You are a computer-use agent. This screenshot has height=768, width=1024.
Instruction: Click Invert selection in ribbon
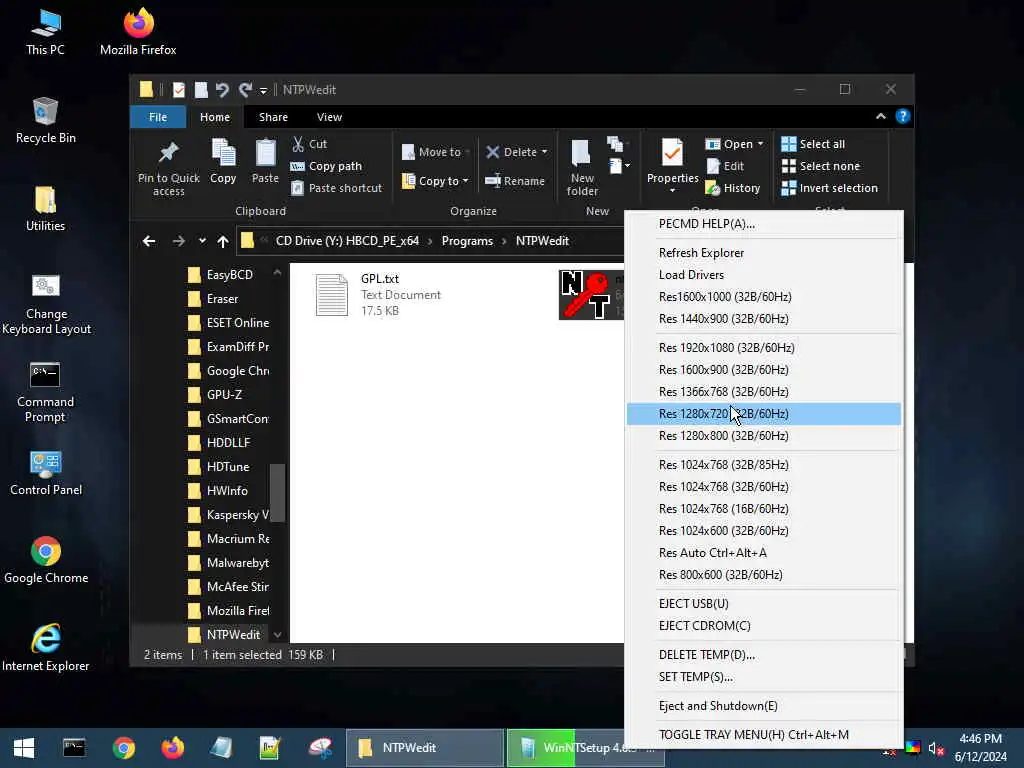pyautogui.click(x=829, y=188)
